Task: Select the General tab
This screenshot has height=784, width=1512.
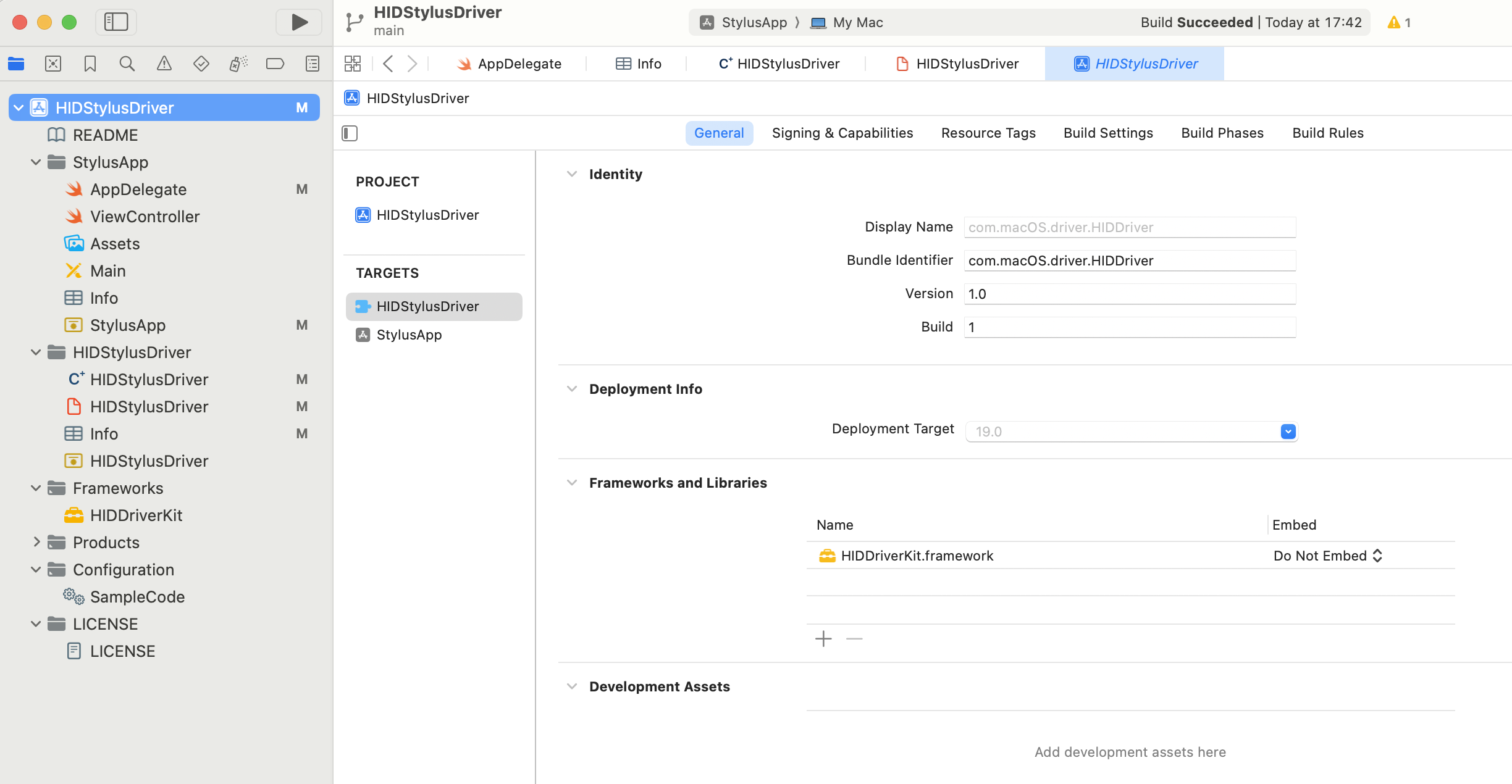Action: click(x=719, y=133)
